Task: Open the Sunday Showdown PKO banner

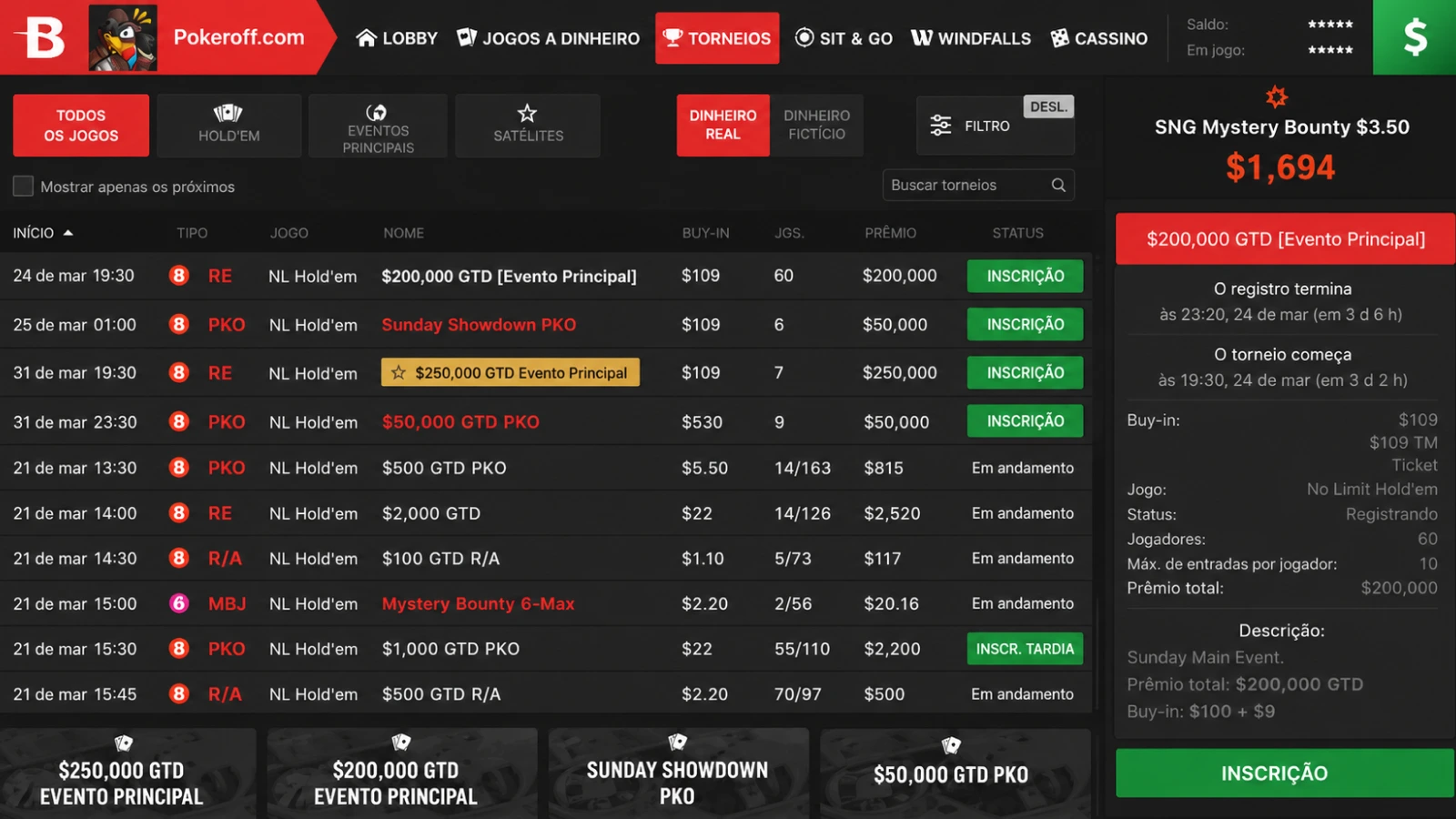Action: pos(678,773)
